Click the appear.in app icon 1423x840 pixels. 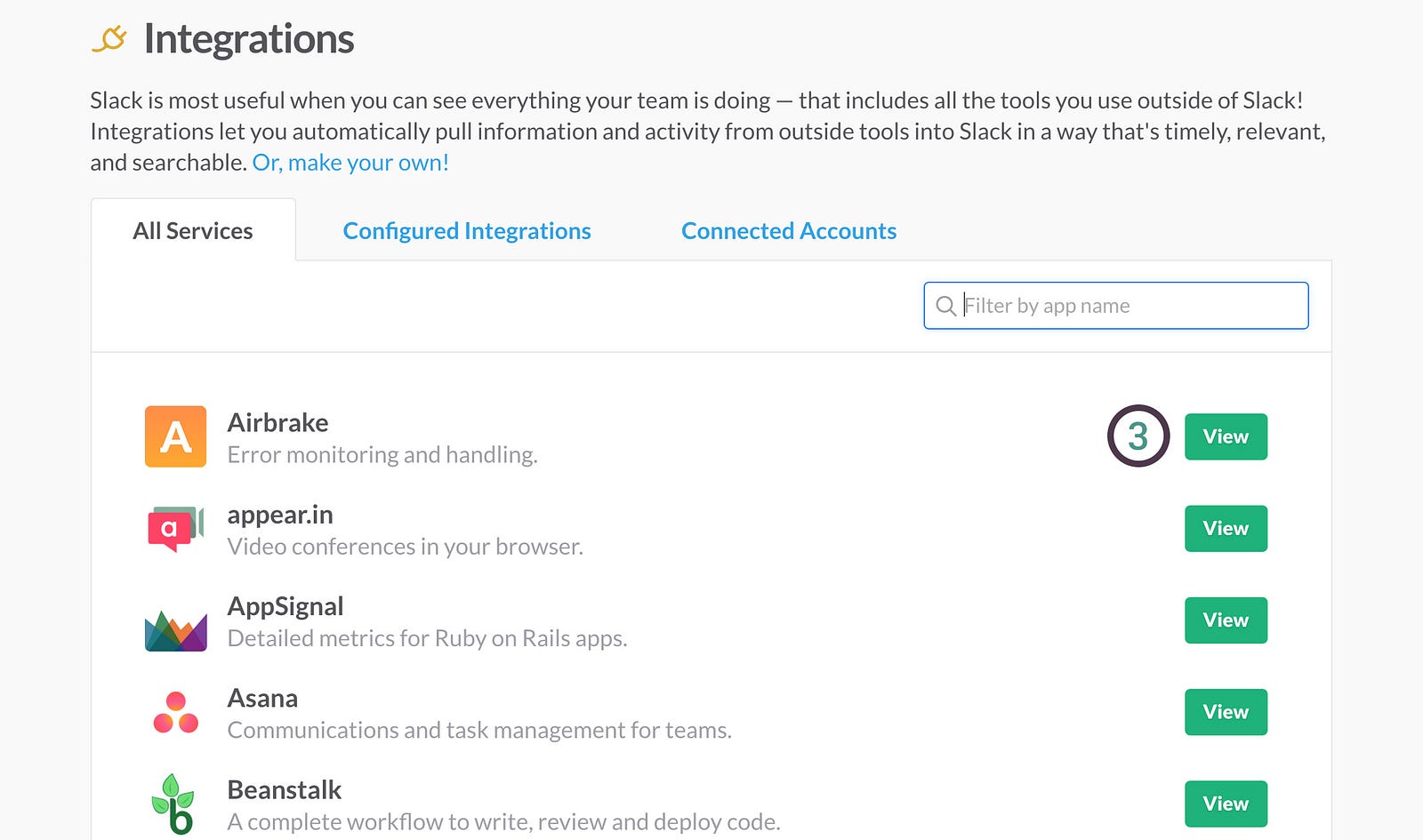(175, 529)
